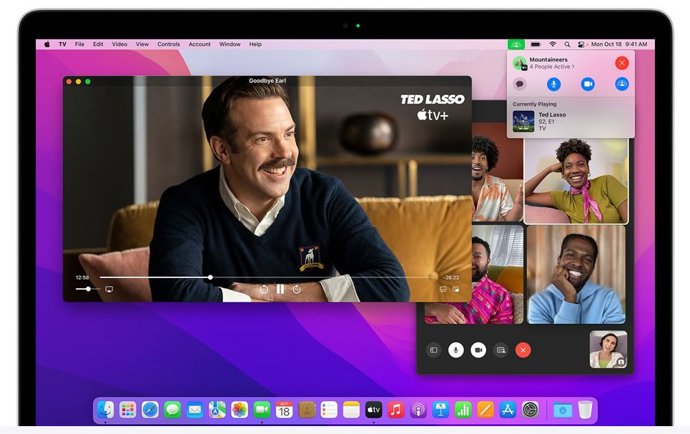Open Calendar from the Dock

284,410
